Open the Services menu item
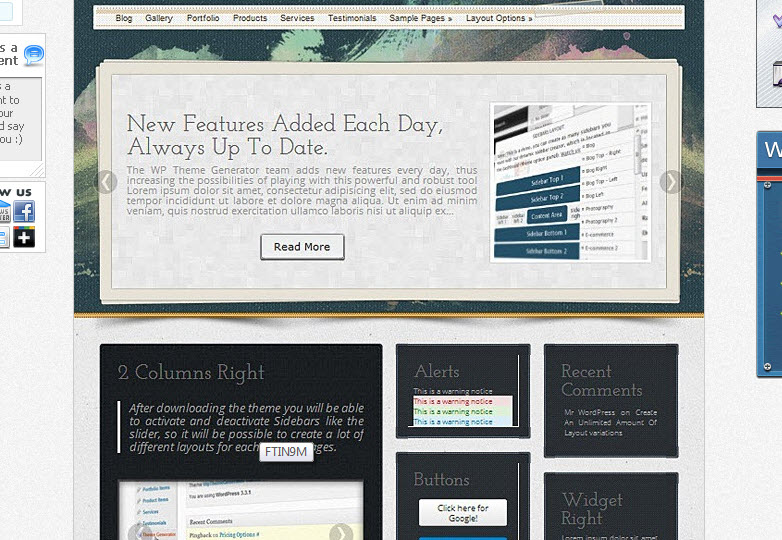The height and width of the screenshot is (540, 782). click(297, 18)
